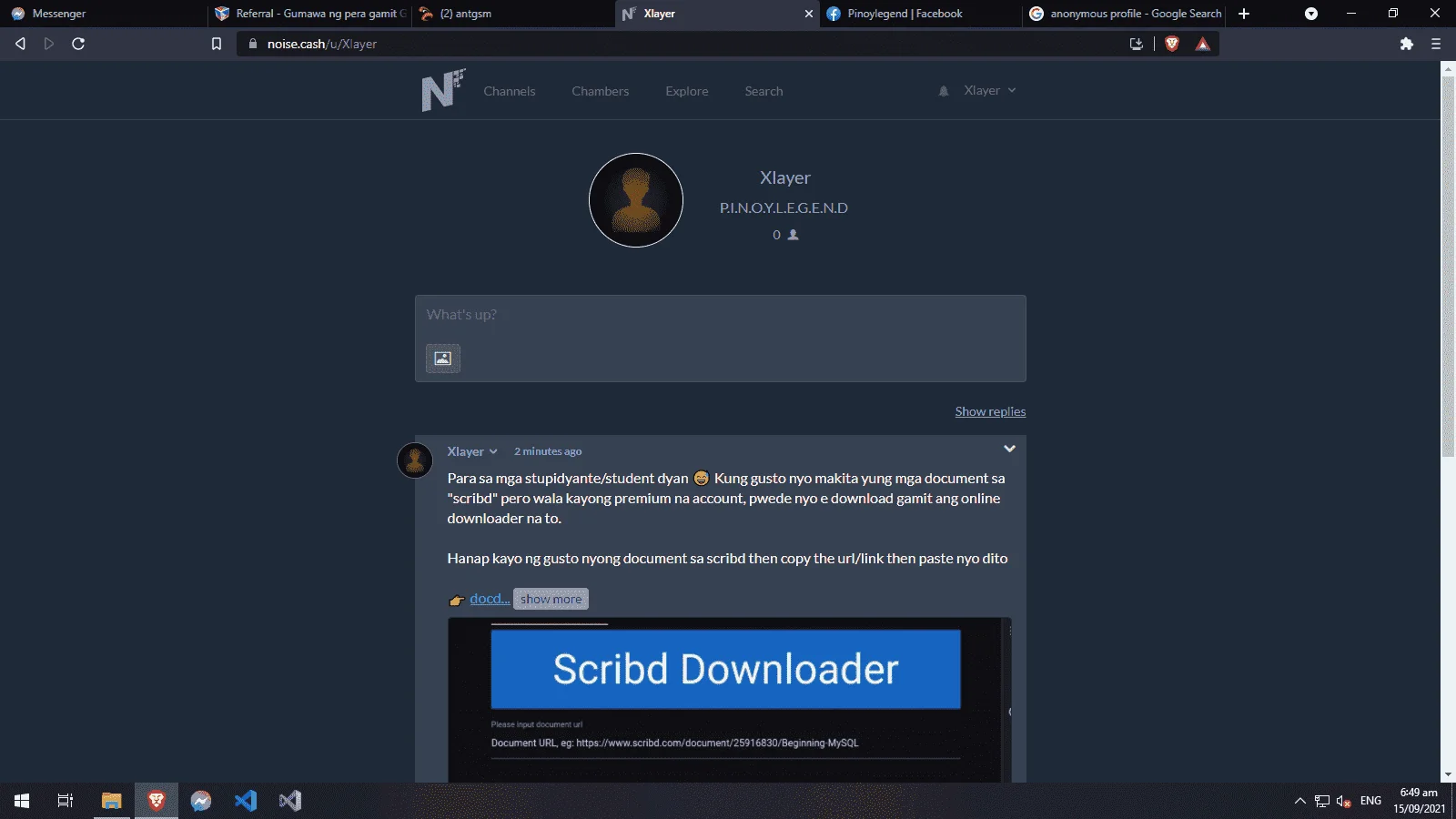This screenshot has width=1456, height=819.
Task: Open the browser hamburger menu
Action: point(1436,44)
